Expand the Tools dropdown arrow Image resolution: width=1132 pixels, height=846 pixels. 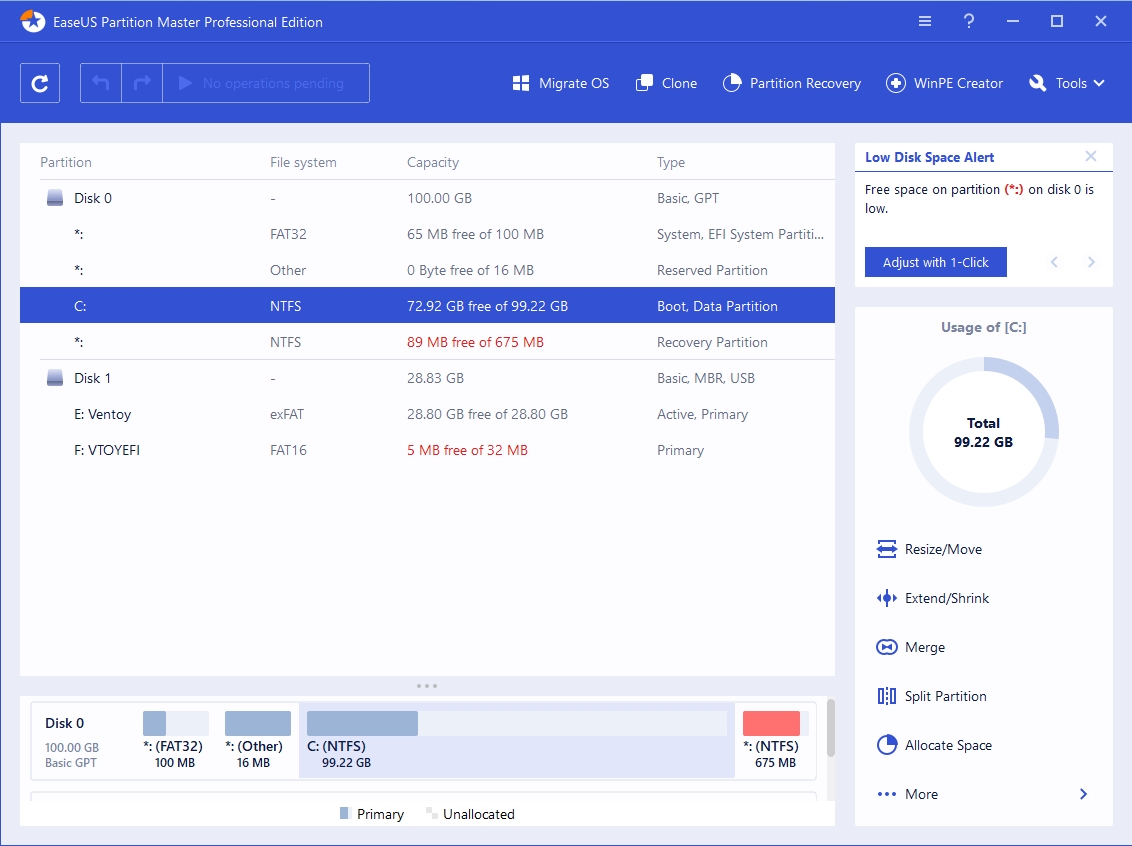tap(1099, 83)
